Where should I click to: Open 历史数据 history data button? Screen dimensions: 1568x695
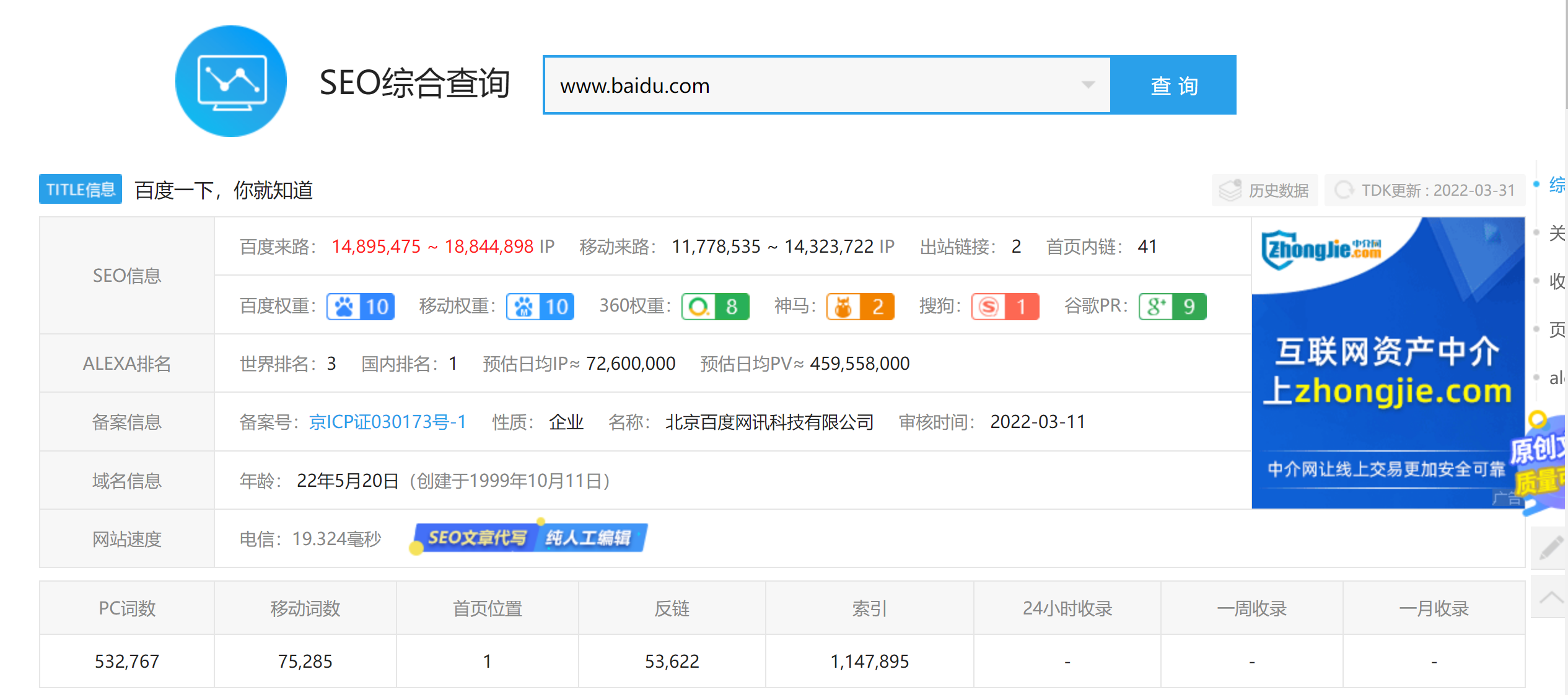[1264, 190]
